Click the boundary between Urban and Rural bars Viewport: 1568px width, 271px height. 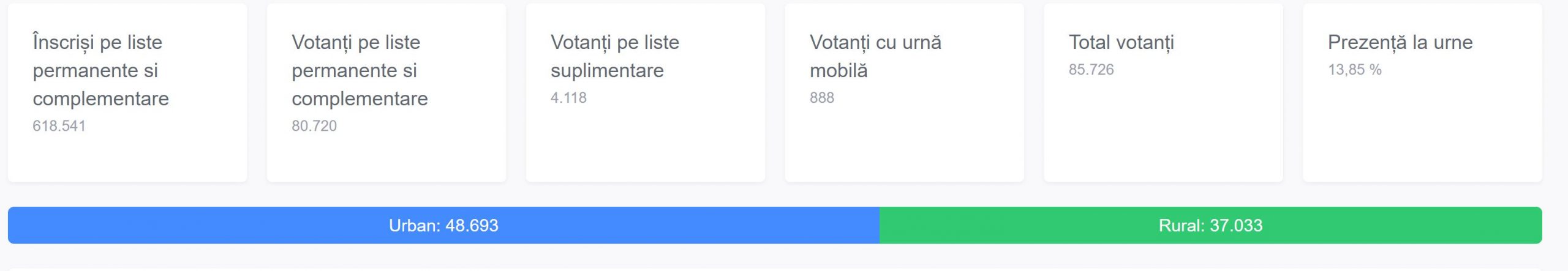tap(880, 225)
